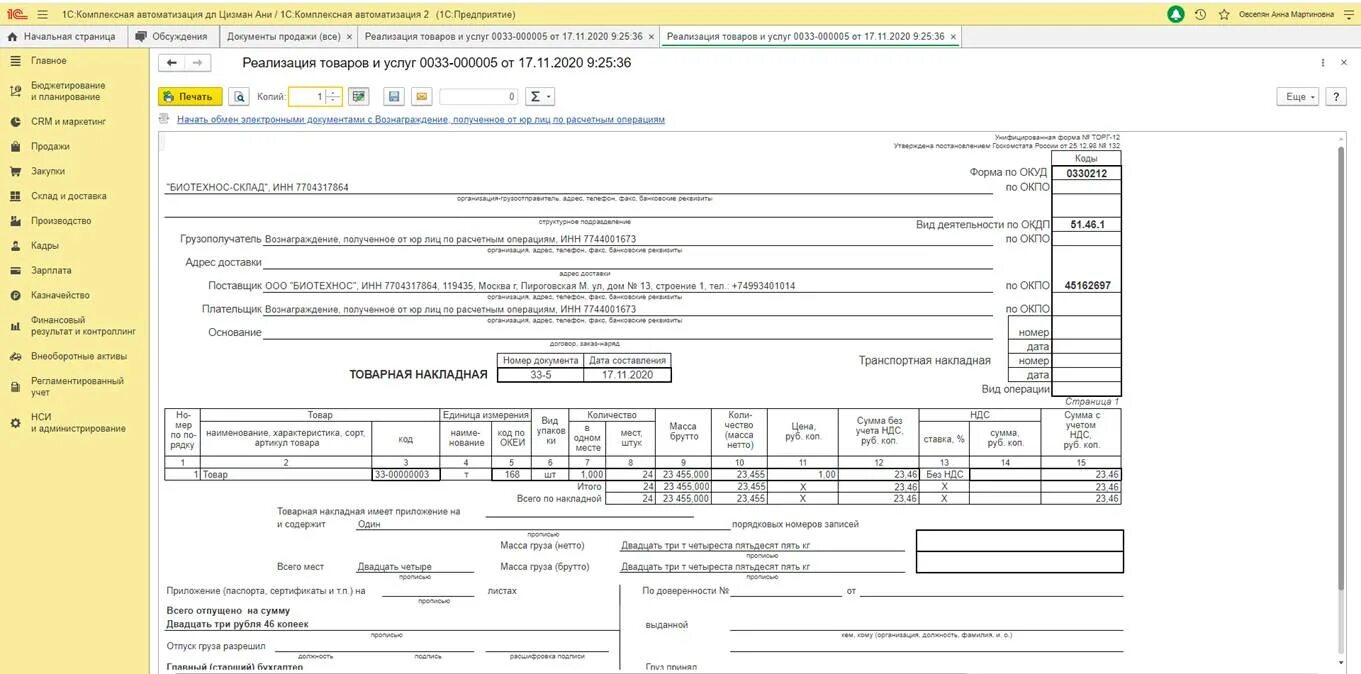The width and height of the screenshot is (1361, 674).
Task: Open link Начать обмен электронными документами
Action: tap(421, 119)
